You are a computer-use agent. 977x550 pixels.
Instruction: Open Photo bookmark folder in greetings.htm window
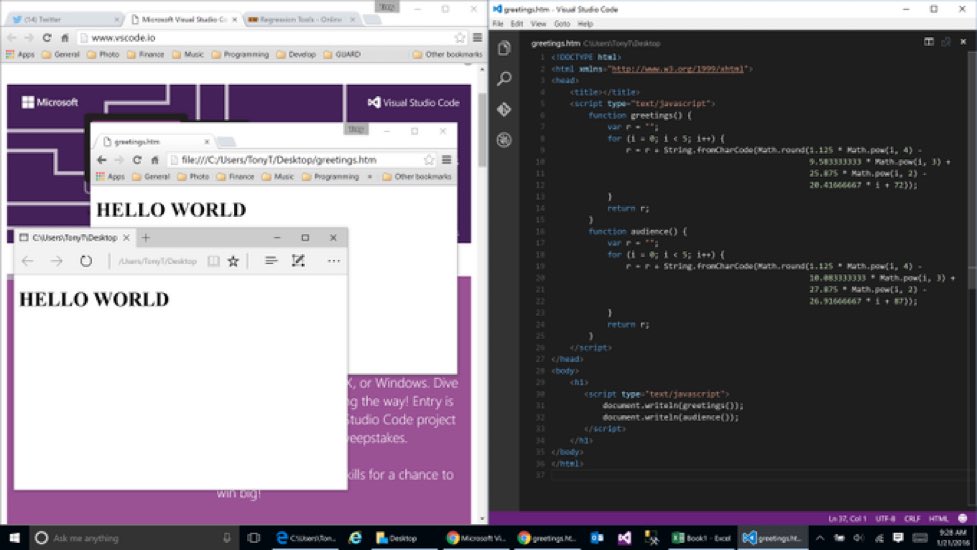pyautogui.click(x=193, y=176)
